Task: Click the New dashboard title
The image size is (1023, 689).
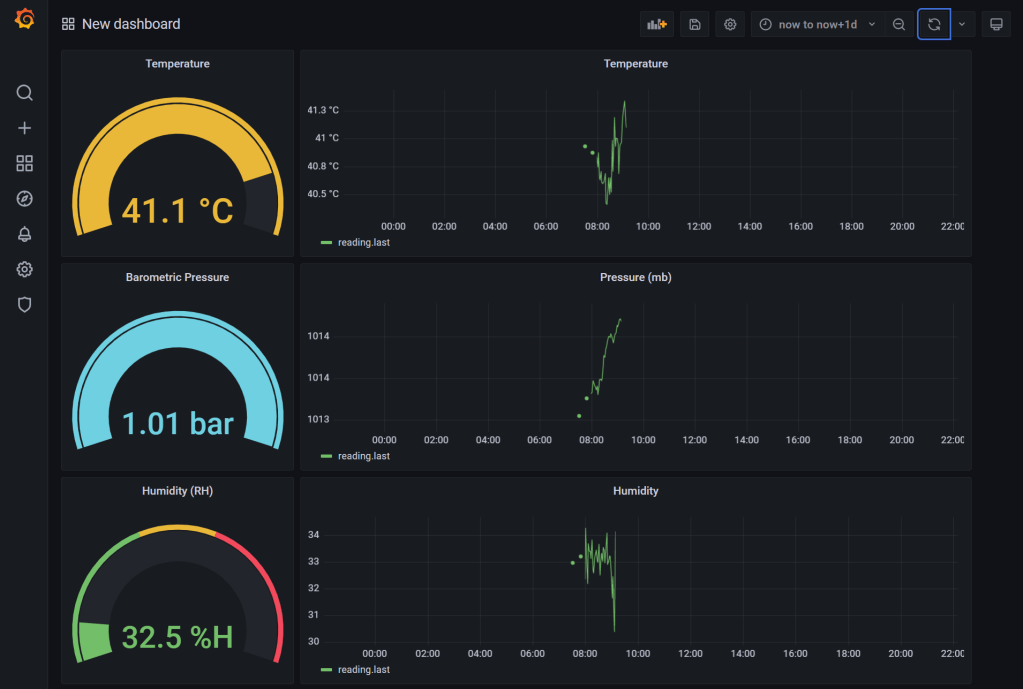Action: click(131, 23)
